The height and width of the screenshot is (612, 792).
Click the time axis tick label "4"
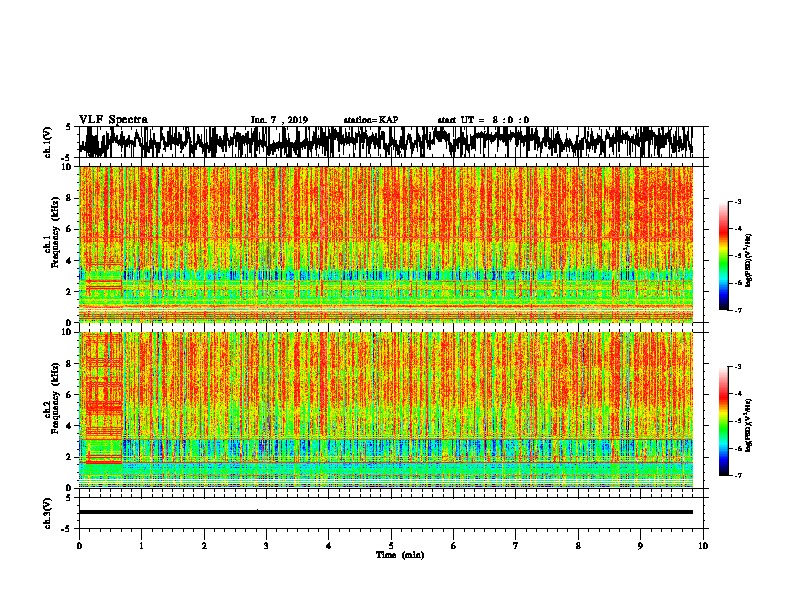(329, 546)
